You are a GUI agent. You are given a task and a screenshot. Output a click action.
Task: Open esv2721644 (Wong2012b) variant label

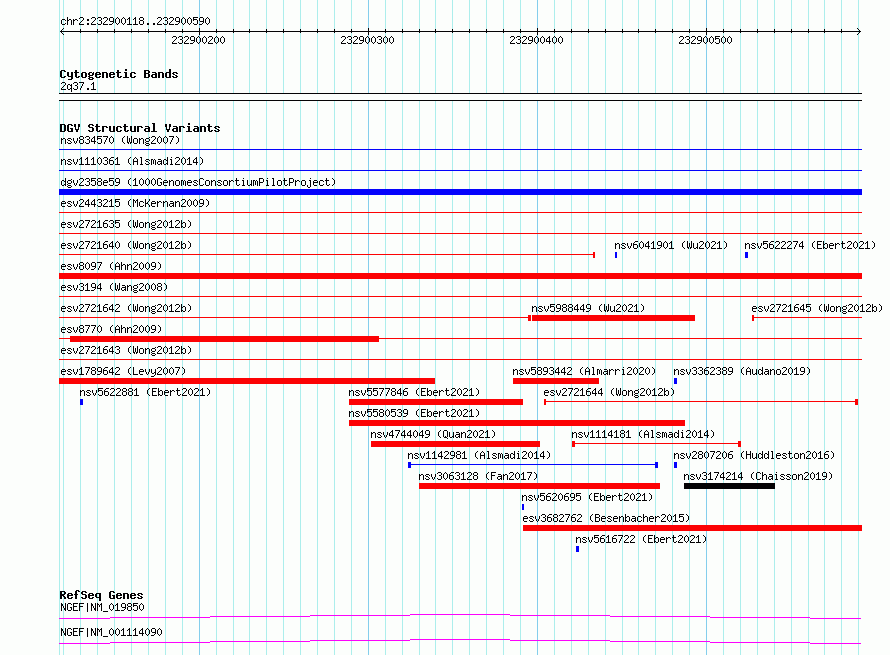pos(609,392)
